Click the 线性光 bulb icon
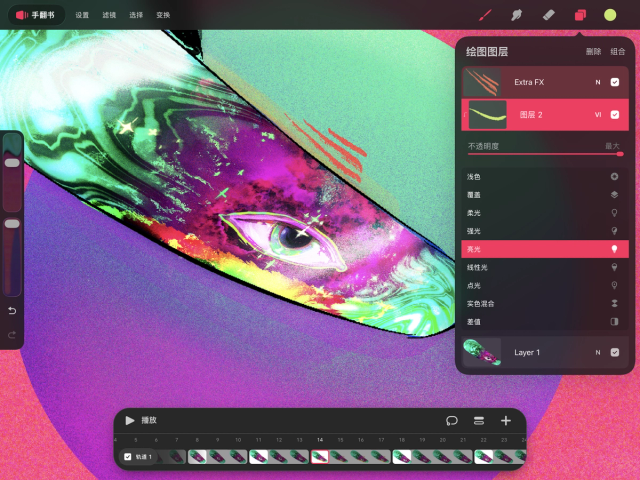Image resolution: width=640 pixels, height=480 pixels. click(x=614, y=267)
